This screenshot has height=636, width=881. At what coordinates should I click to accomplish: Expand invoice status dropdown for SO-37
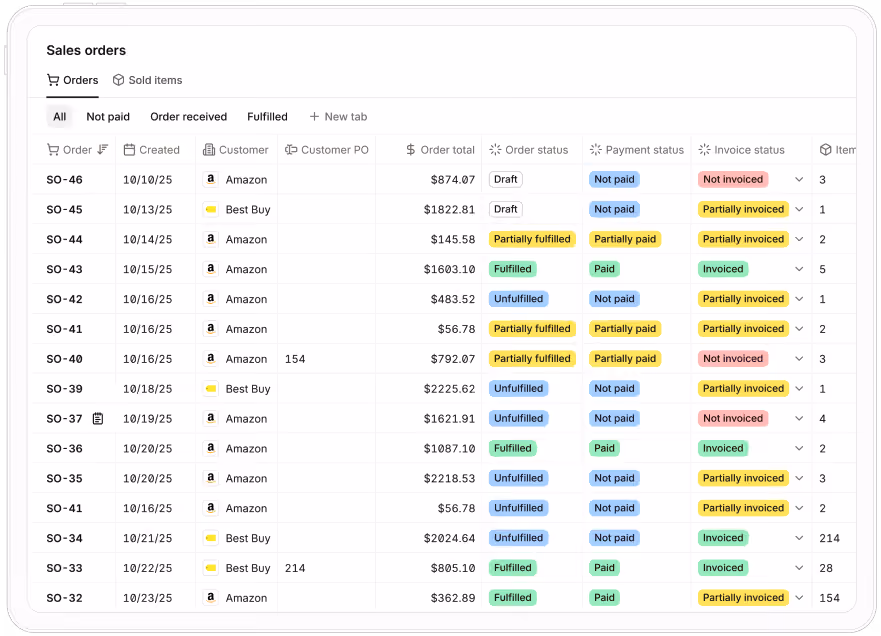[x=799, y=419]
